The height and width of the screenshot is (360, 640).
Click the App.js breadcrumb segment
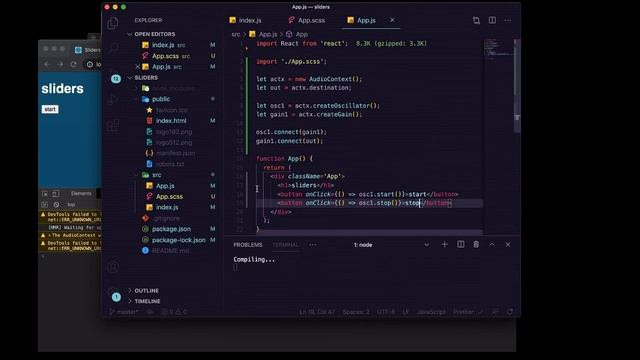(264, 34)
